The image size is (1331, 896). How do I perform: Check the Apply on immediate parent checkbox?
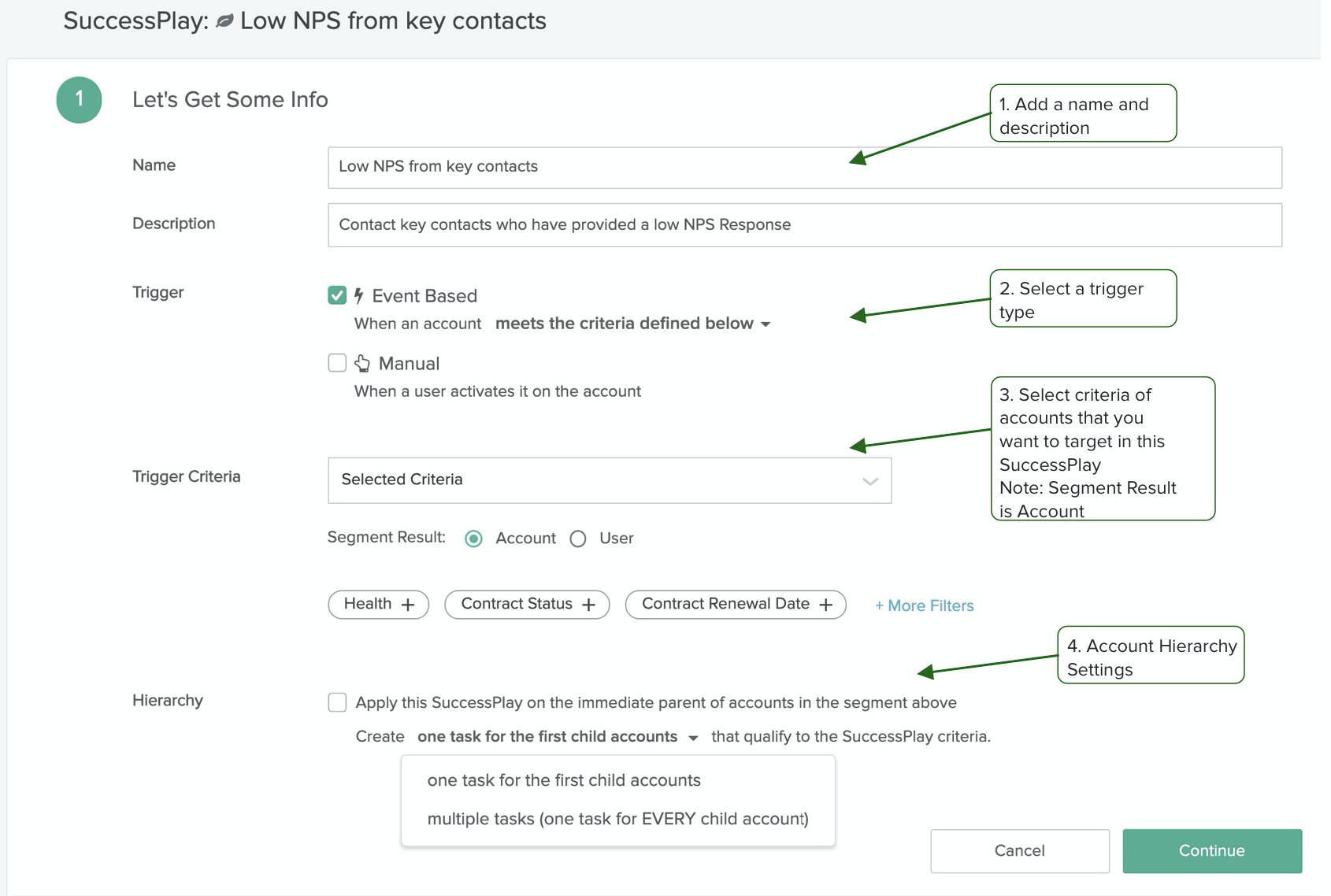[337, 702]
